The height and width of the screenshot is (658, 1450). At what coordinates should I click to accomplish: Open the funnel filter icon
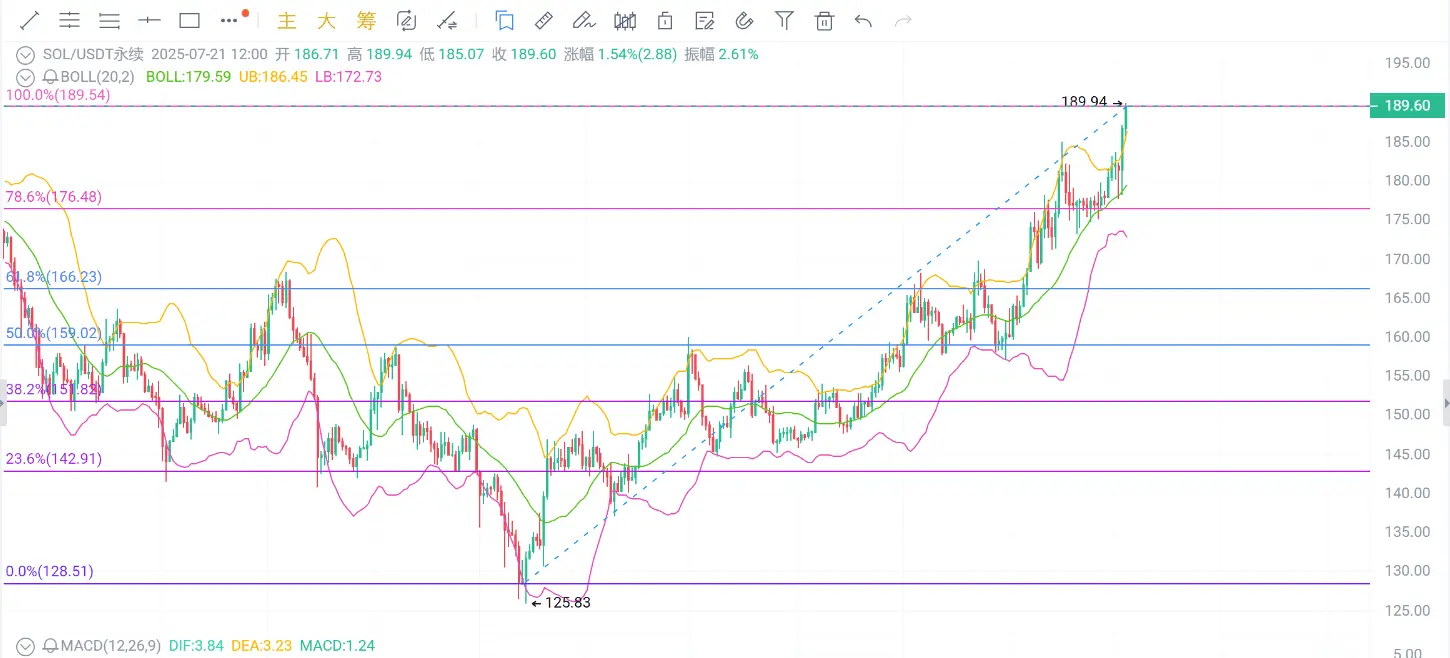(785, 20)
